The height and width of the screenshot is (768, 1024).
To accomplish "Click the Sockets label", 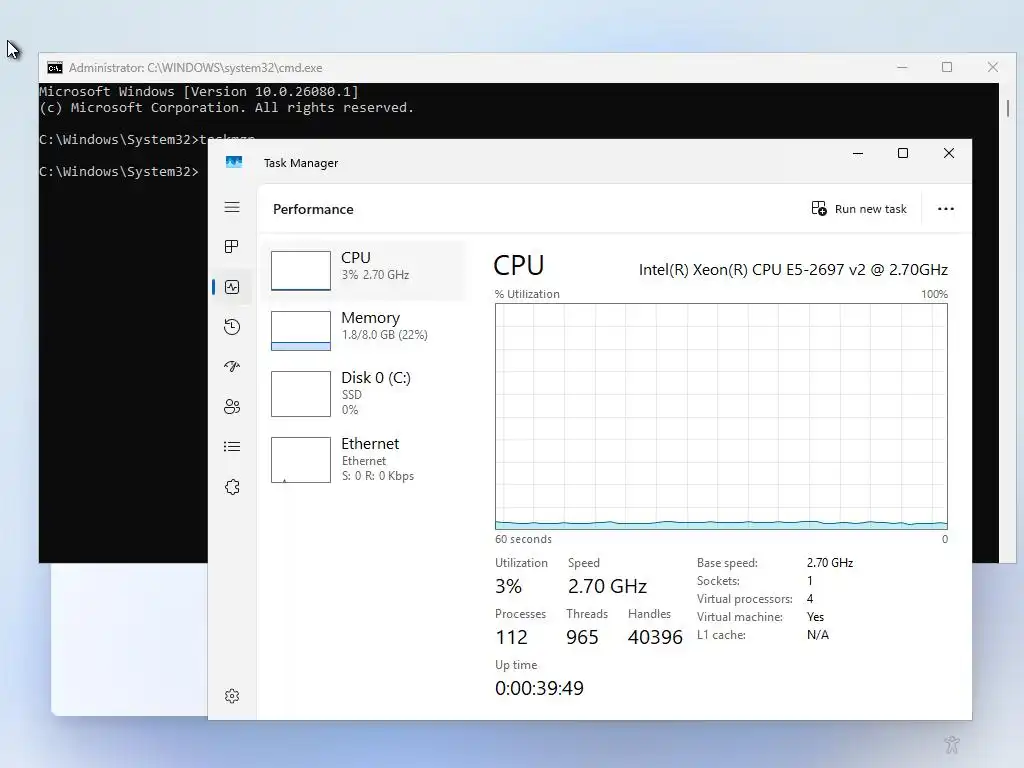I will click(718, 581).
